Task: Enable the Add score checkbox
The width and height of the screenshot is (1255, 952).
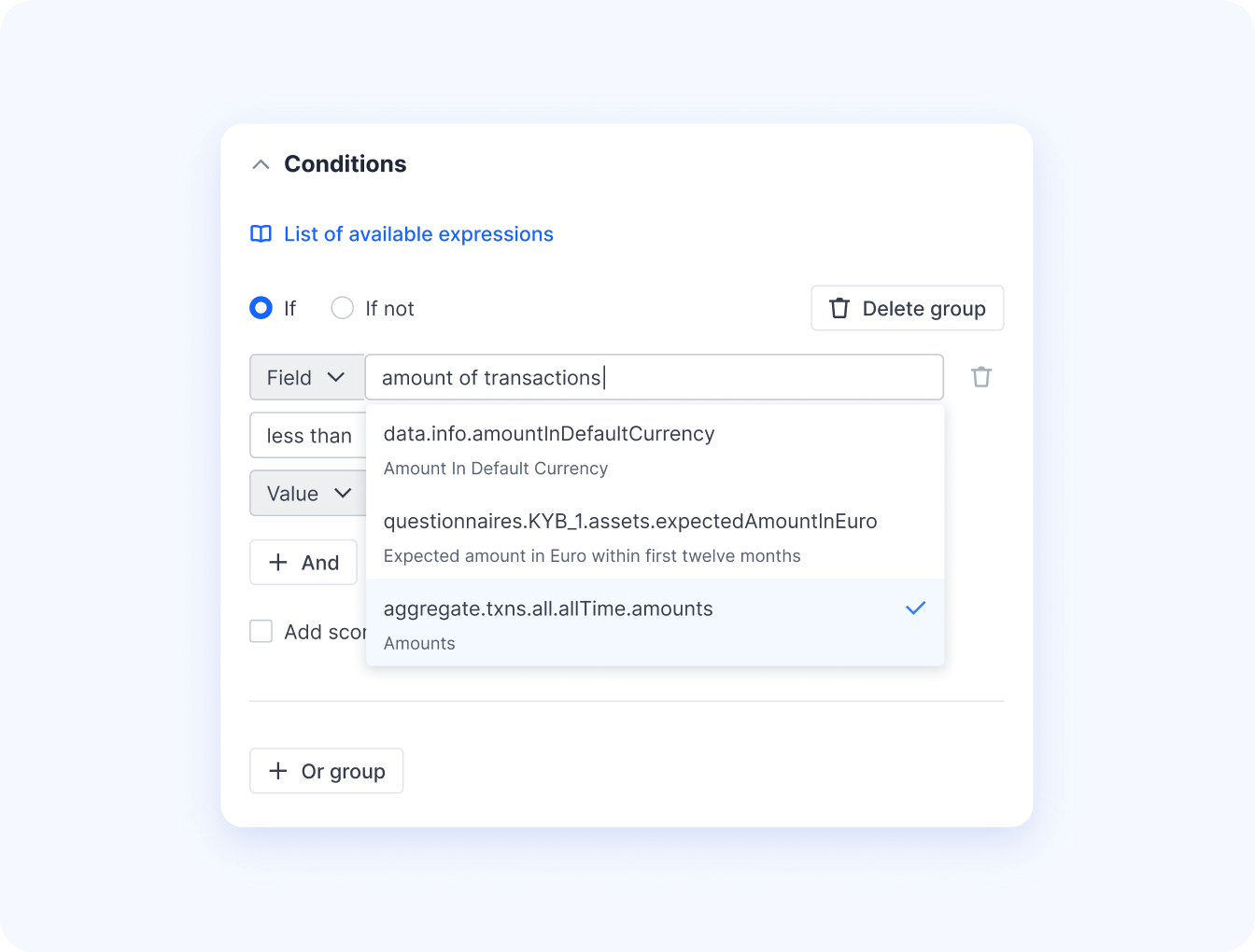Action: 261,632
